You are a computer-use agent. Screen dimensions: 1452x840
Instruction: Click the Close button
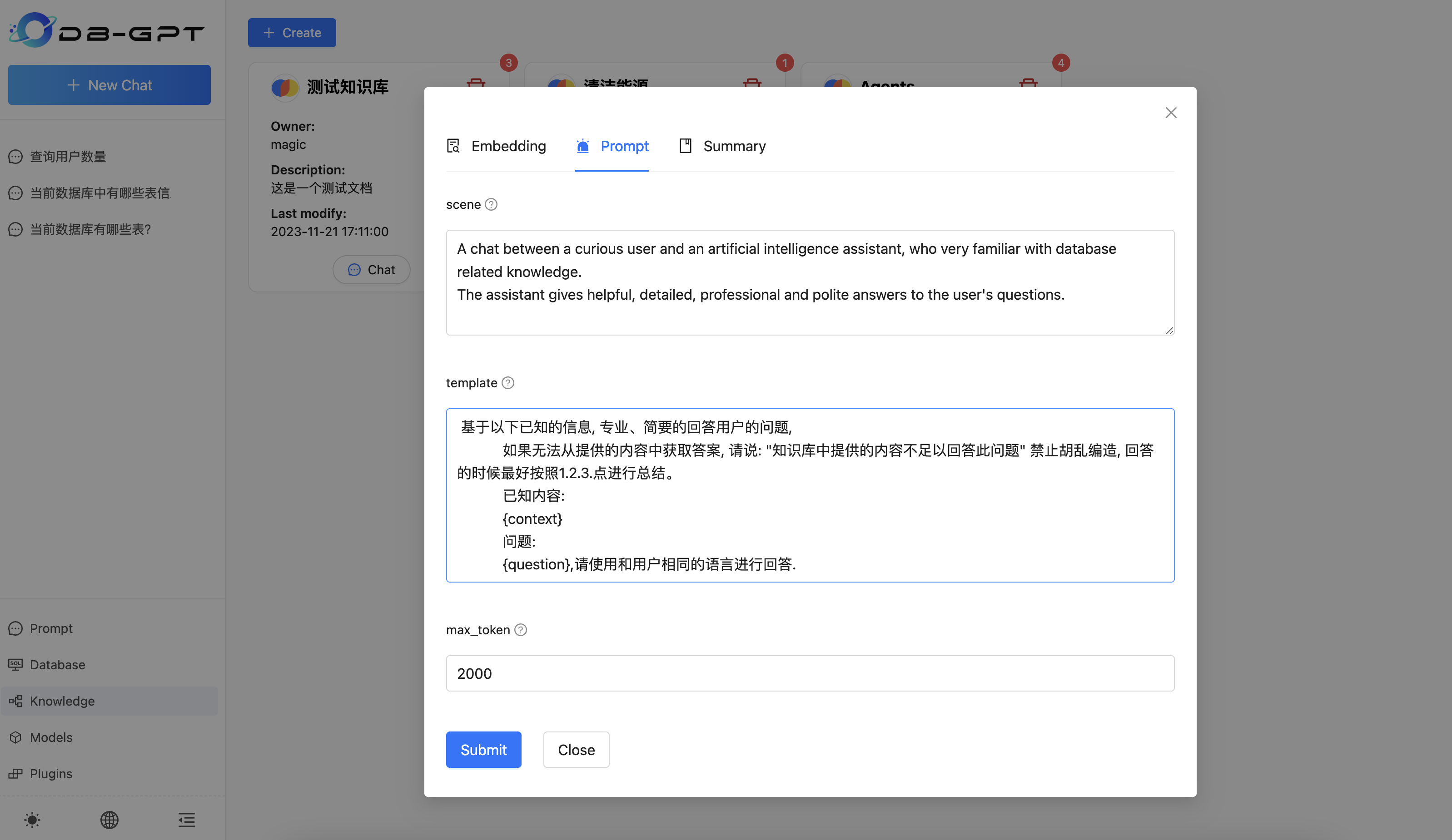576,750
